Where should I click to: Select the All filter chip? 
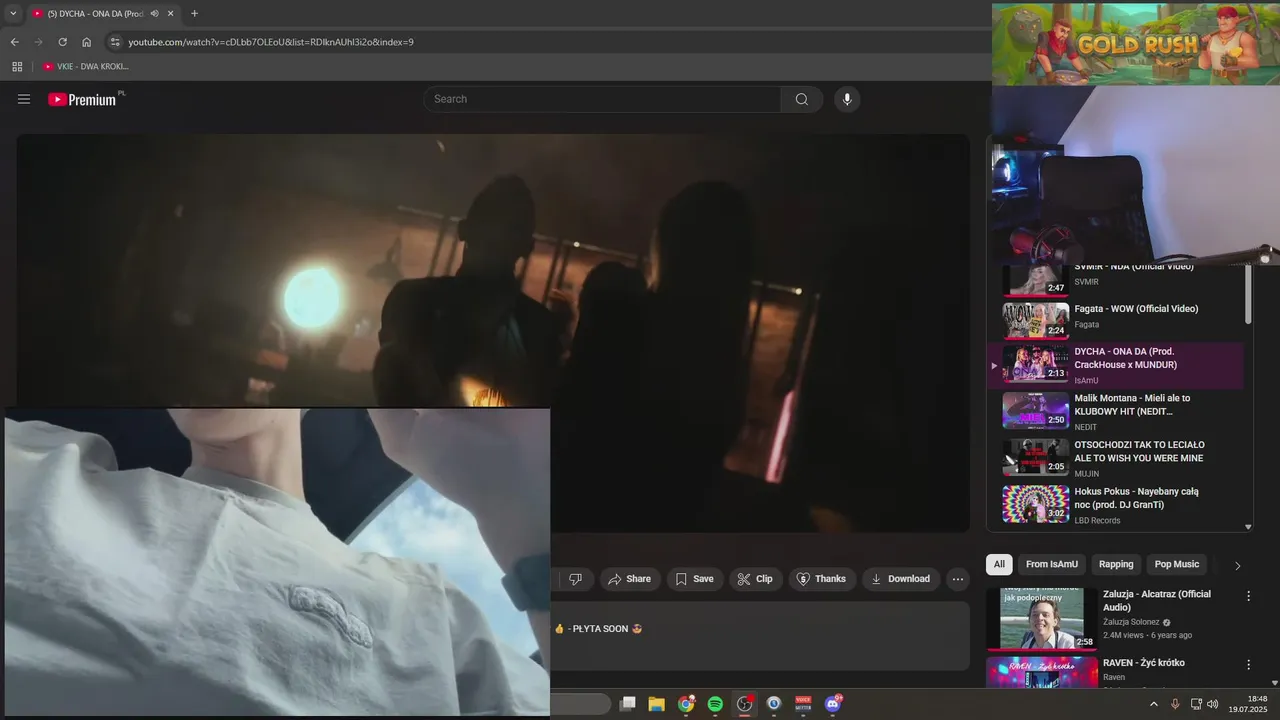point(999,564)
